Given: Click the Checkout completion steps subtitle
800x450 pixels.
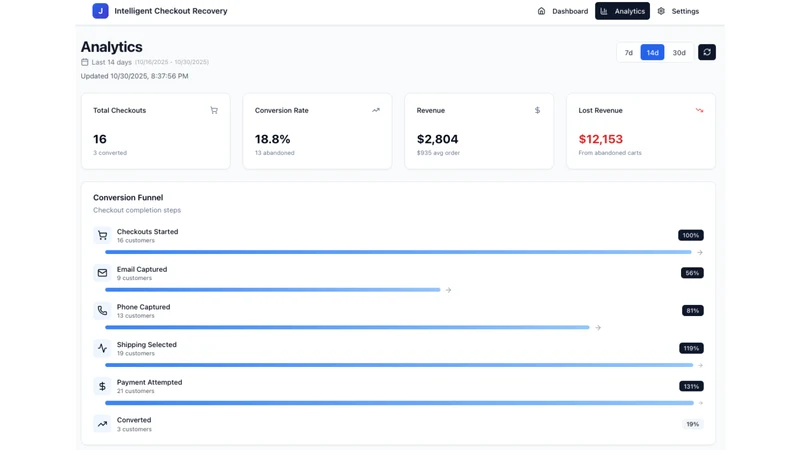Looking at the screenshot, I should [x=137, y=210].
